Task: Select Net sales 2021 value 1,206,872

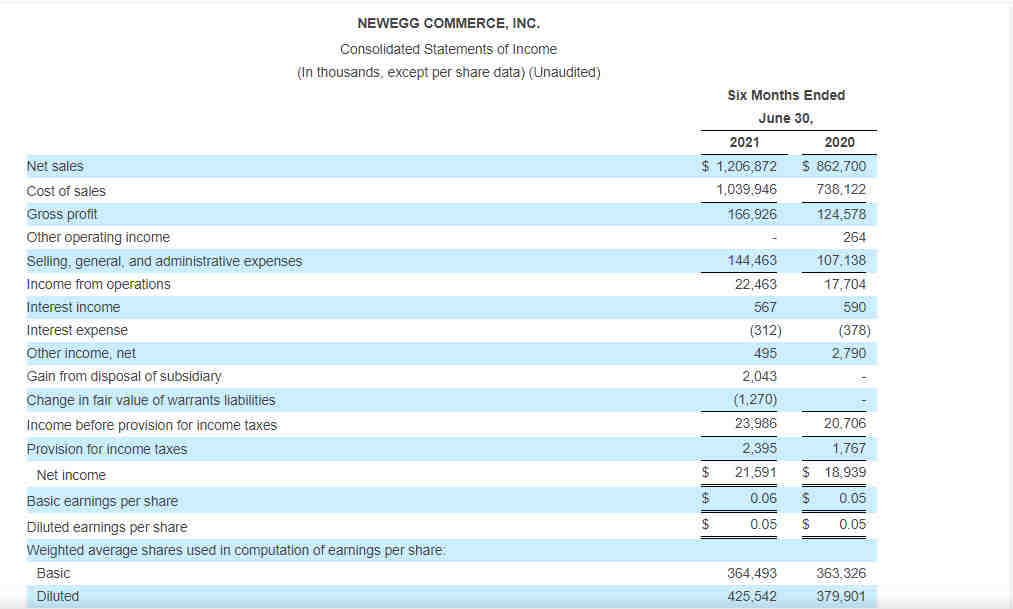Action: tap(746, 166)
